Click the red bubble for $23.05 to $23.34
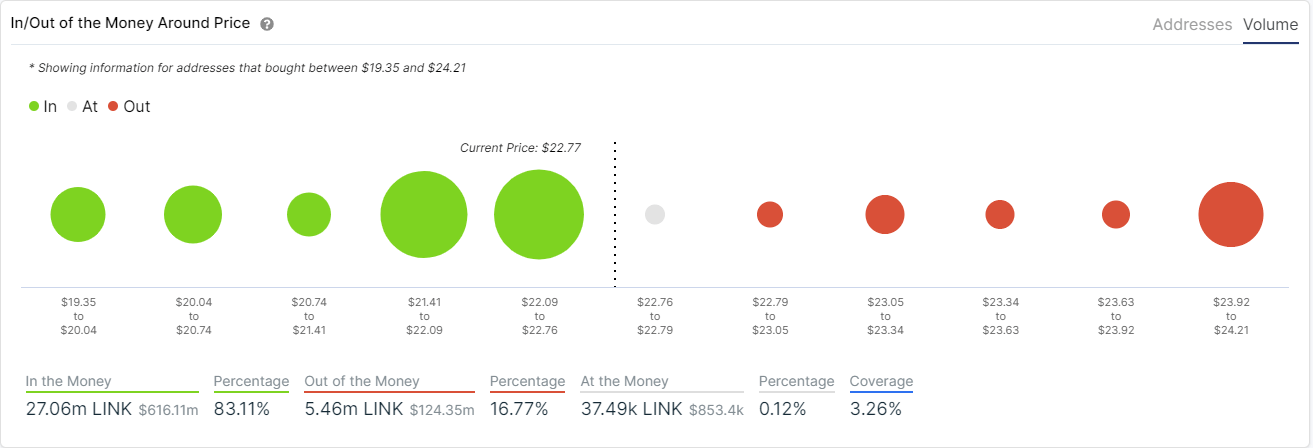This screenshot has width=1313, height=448. [885, 215]
